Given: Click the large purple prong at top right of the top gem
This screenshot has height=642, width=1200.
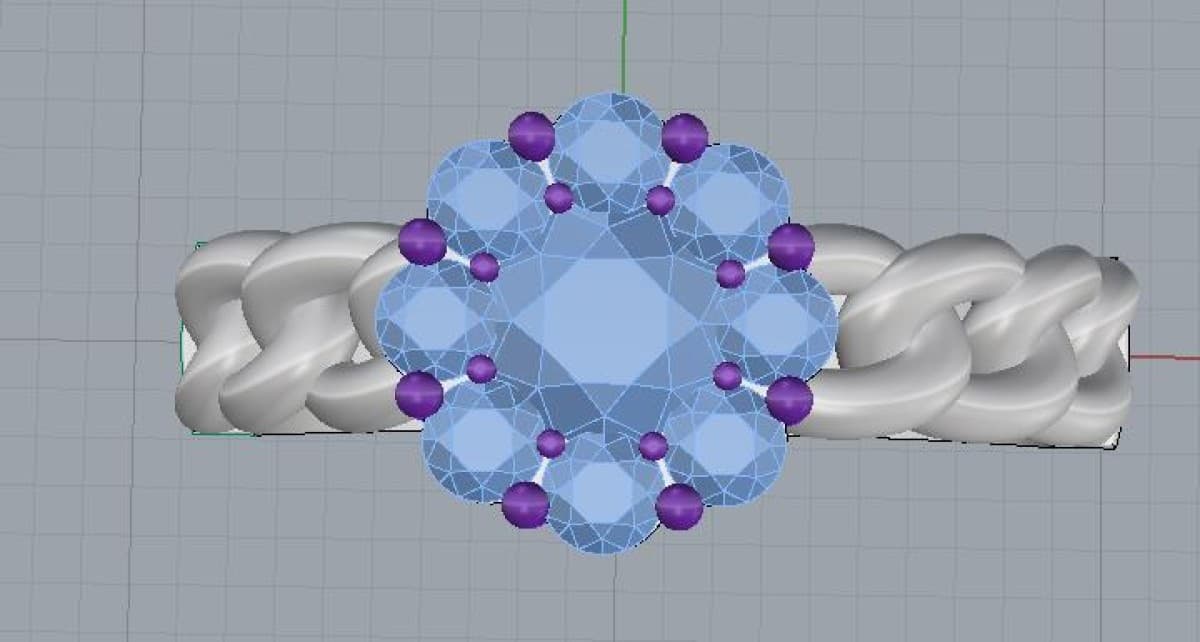Looking at the screenshot, I should 685,137.
